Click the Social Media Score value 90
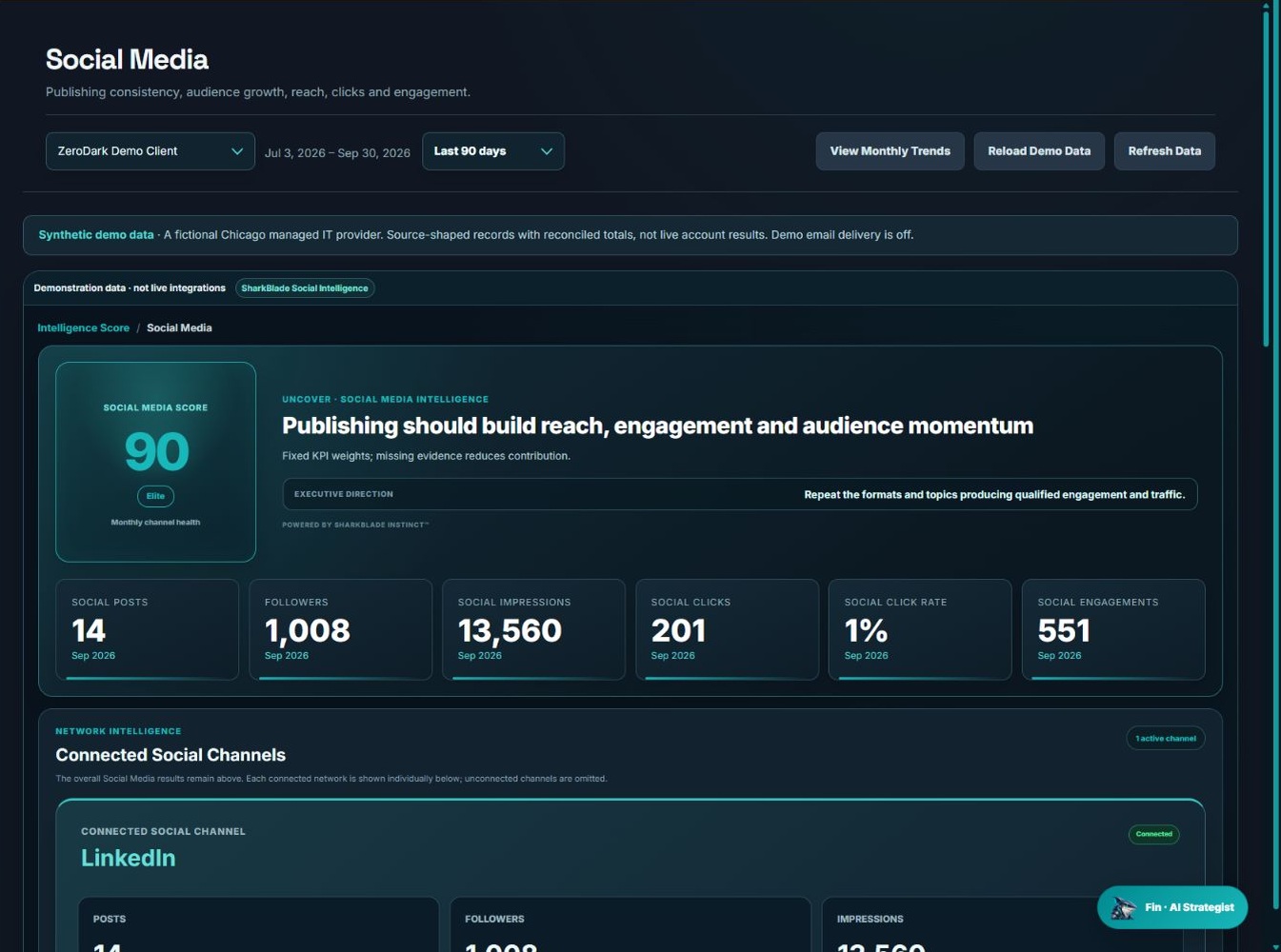 pos(156,451)
